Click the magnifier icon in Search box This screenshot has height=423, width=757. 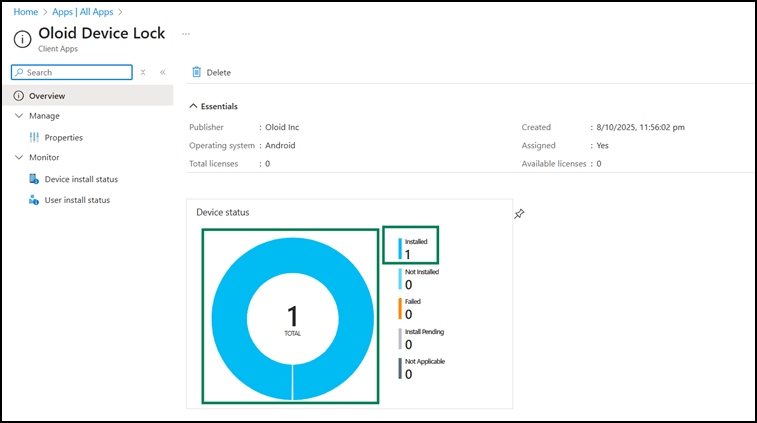point(19,72)
